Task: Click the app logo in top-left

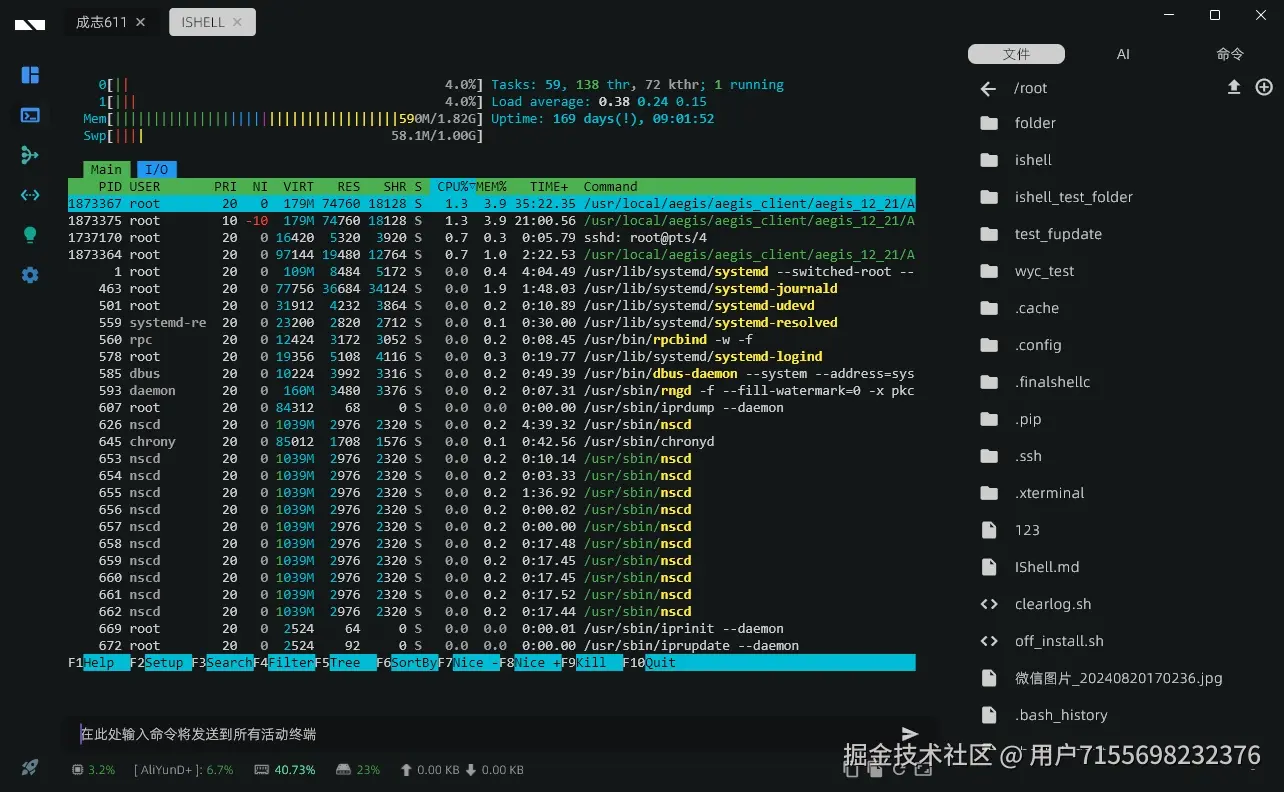Action: pyautogui.click(x=30, y=24)
